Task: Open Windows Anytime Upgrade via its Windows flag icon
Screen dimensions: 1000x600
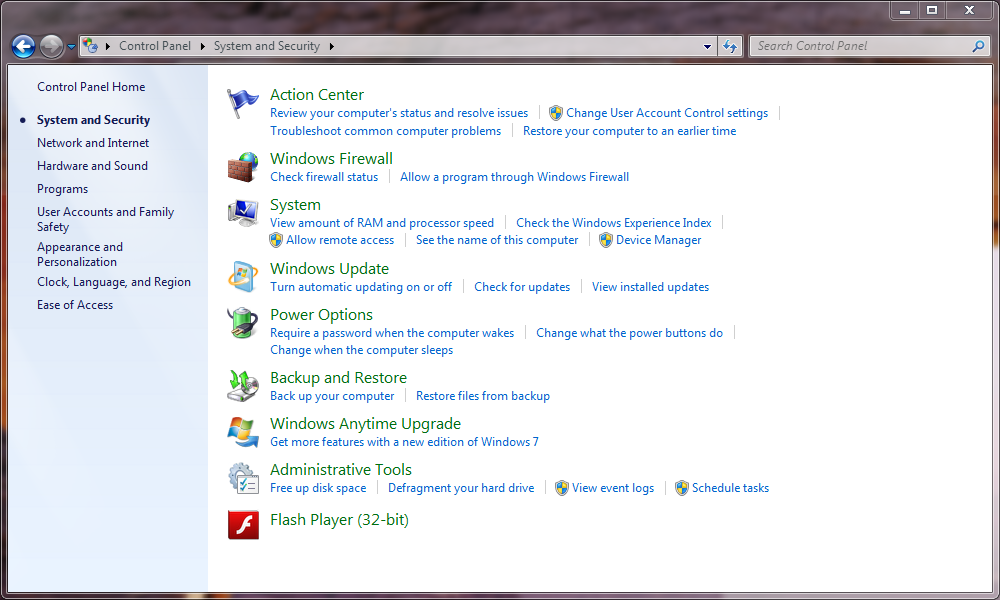Action: click(x=243, y=432)
